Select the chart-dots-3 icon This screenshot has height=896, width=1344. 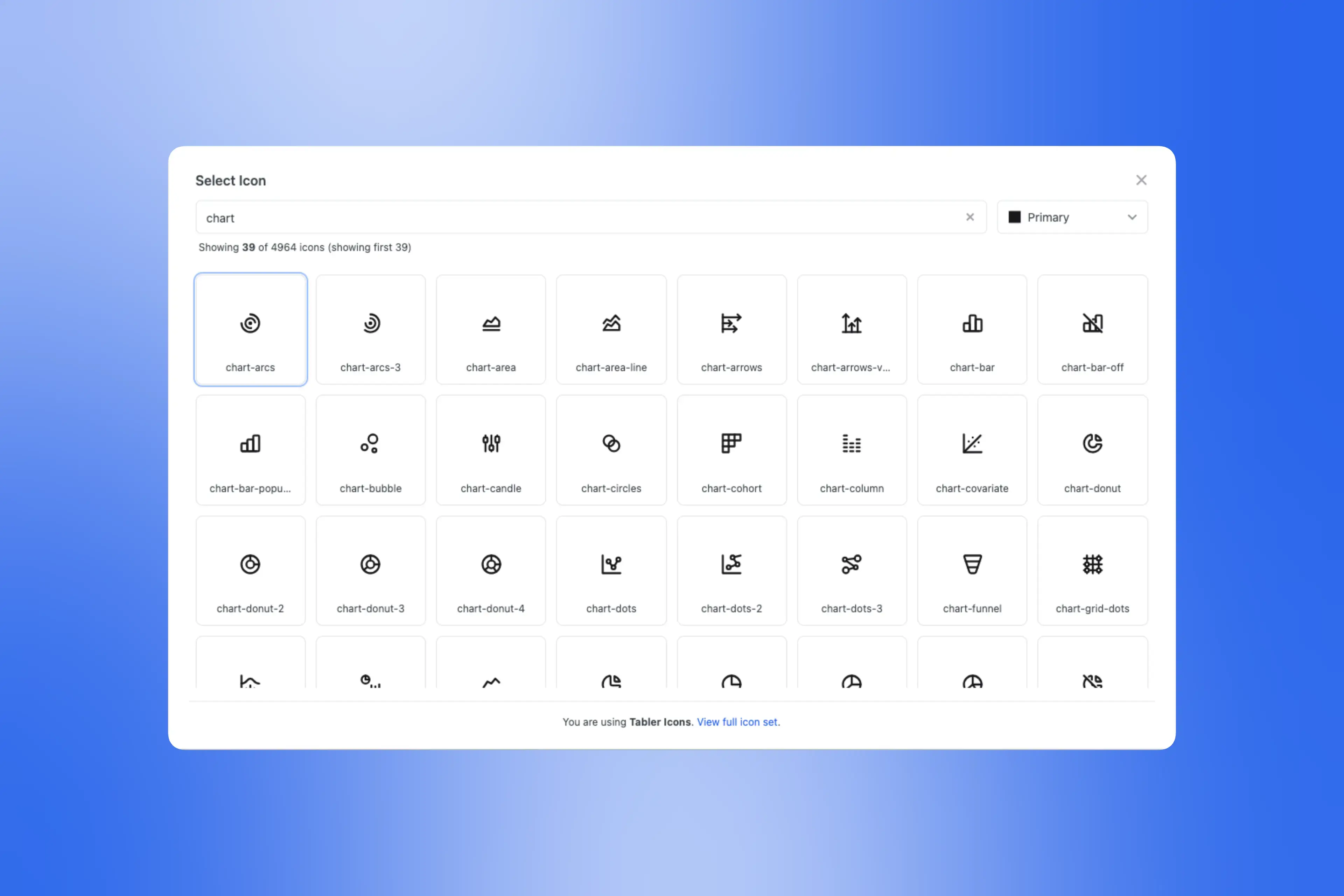click(x=852, y=570)
